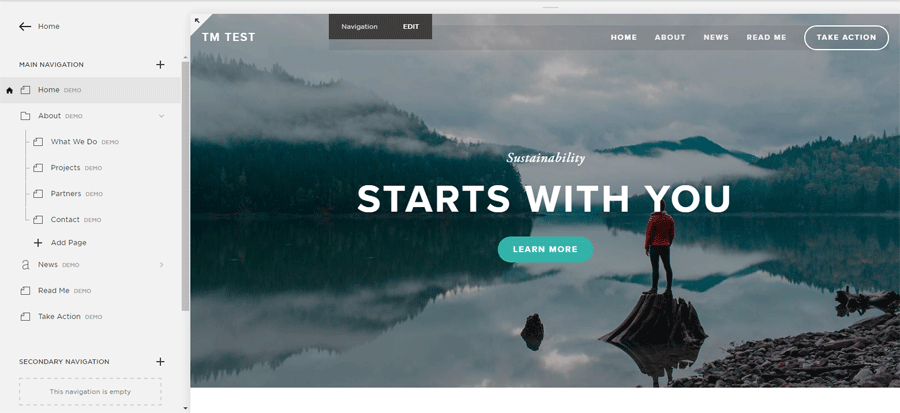Click EDIT in the Navigation overlay
Image resolution: width=900 pixels, height=413 pixels.
click(411, 27)
